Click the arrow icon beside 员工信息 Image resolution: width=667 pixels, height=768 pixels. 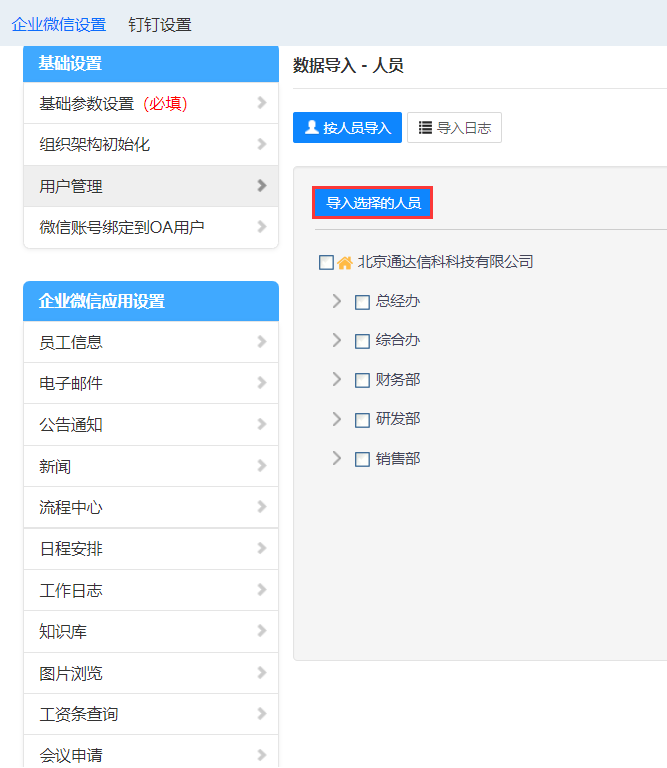pyautogui.click(x=262, y=342)
